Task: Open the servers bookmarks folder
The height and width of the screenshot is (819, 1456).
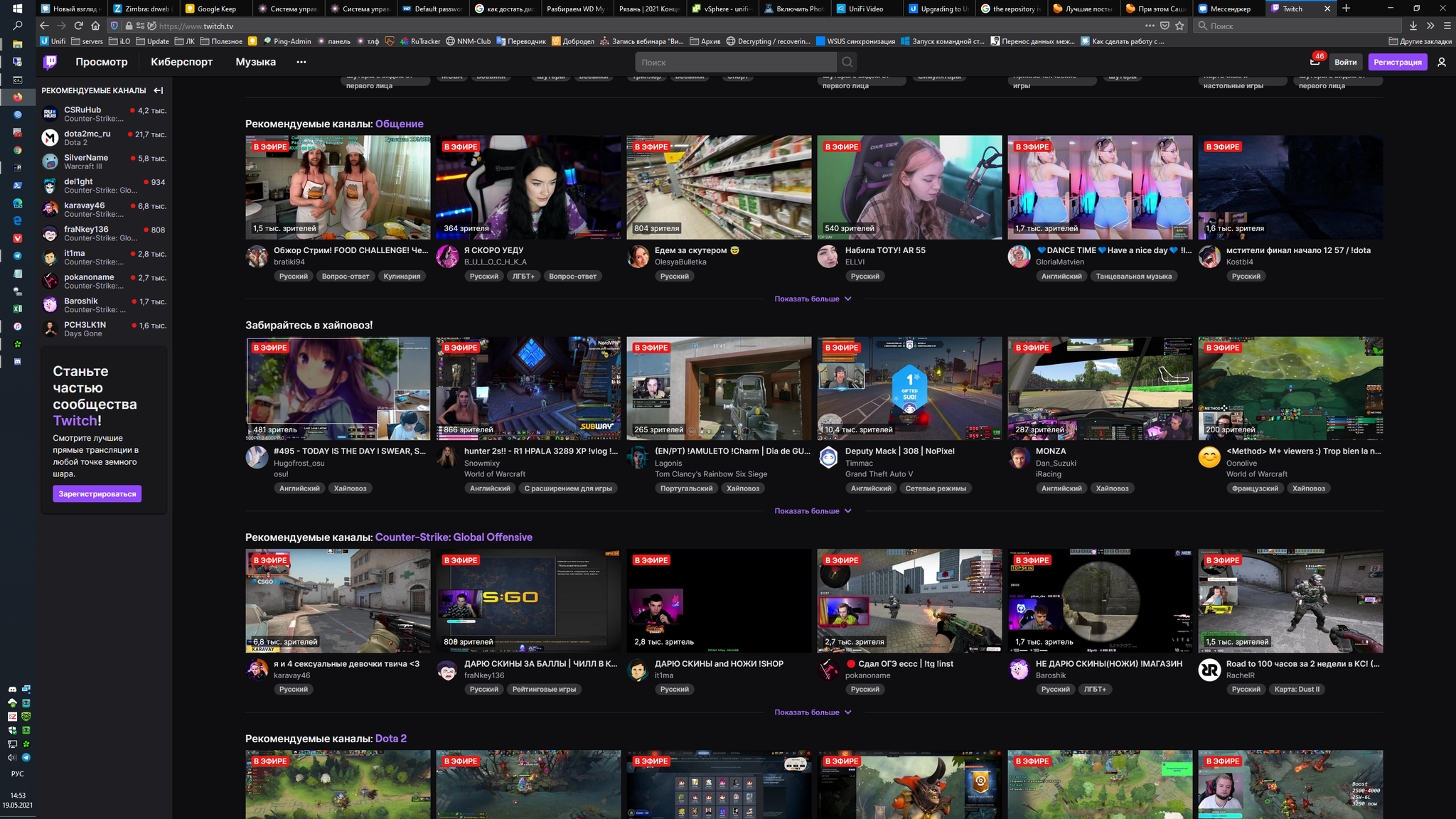Action: click(87, 41)
